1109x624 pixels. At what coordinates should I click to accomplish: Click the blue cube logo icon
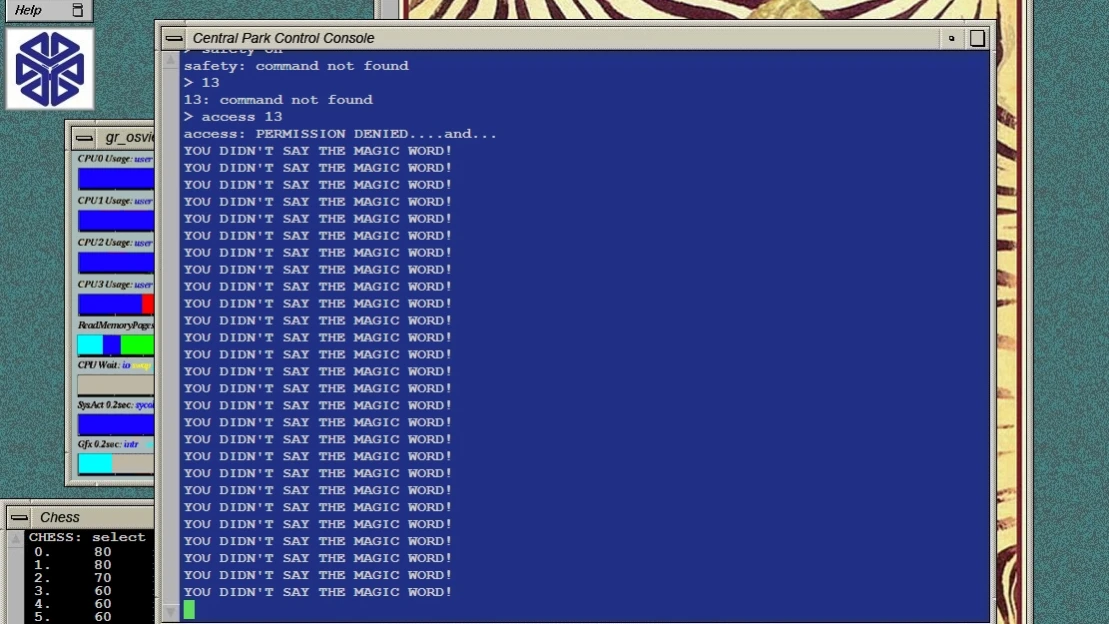point(50,69)
